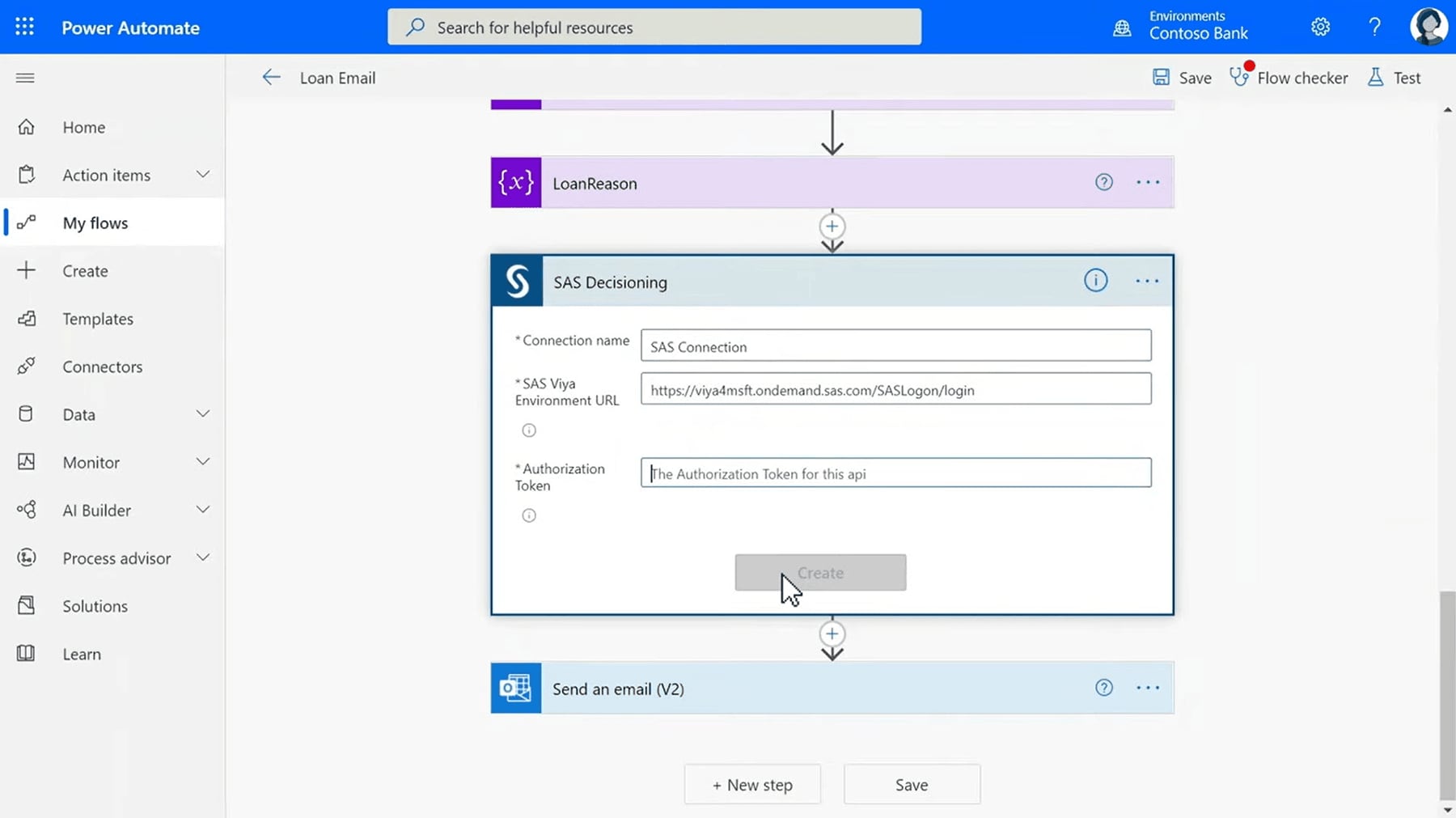Screen dimensions: 1456x818
Task: Open Send an email ellipsis menu
Action: tap(1148, 688)
